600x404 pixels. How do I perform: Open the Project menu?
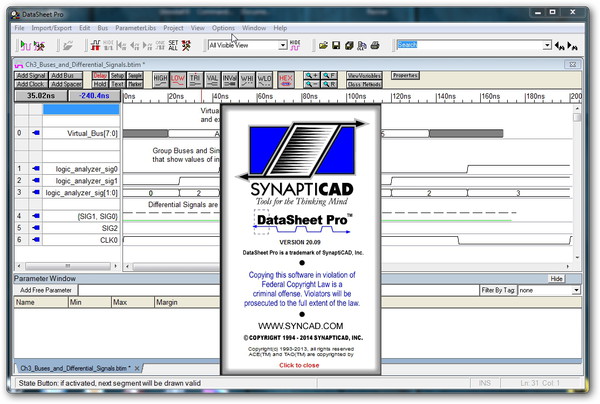coord(173,28)
